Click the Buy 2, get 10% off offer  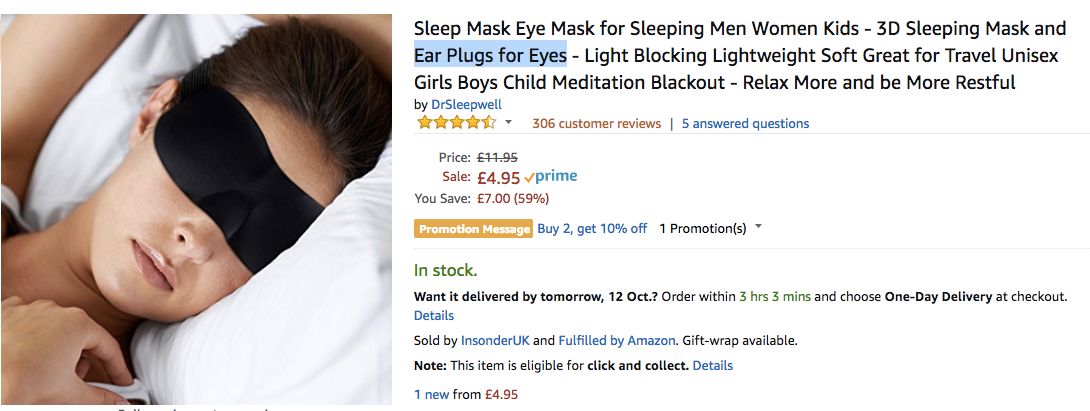click(x=592, y=228)
